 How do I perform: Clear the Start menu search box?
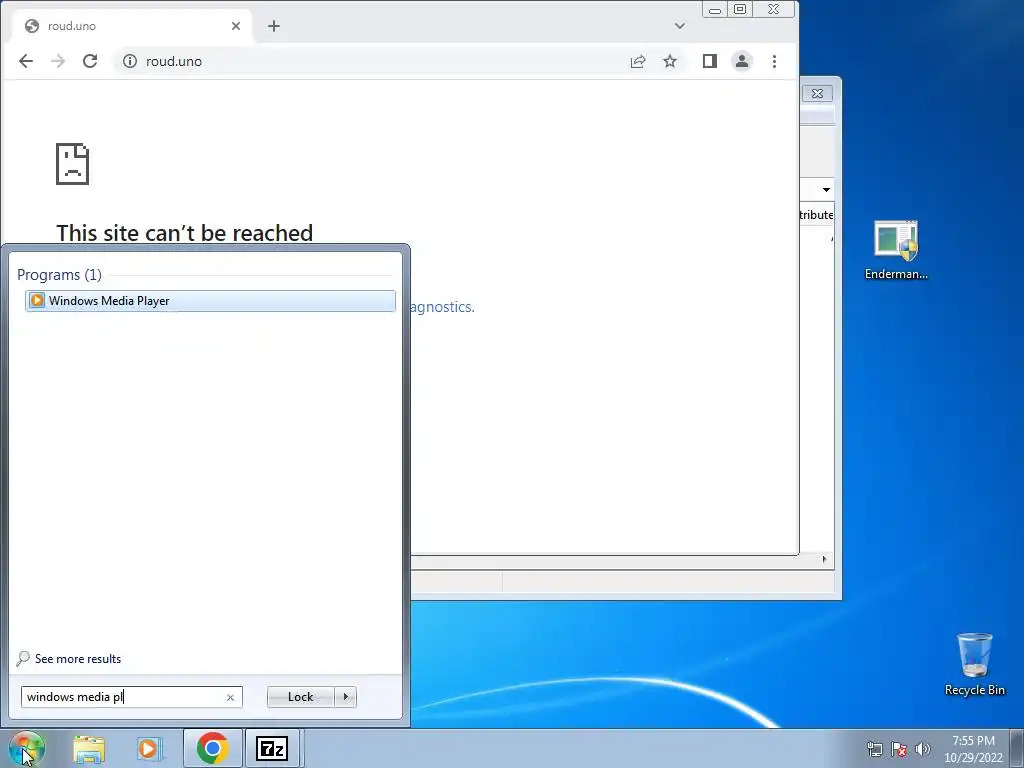230,697
